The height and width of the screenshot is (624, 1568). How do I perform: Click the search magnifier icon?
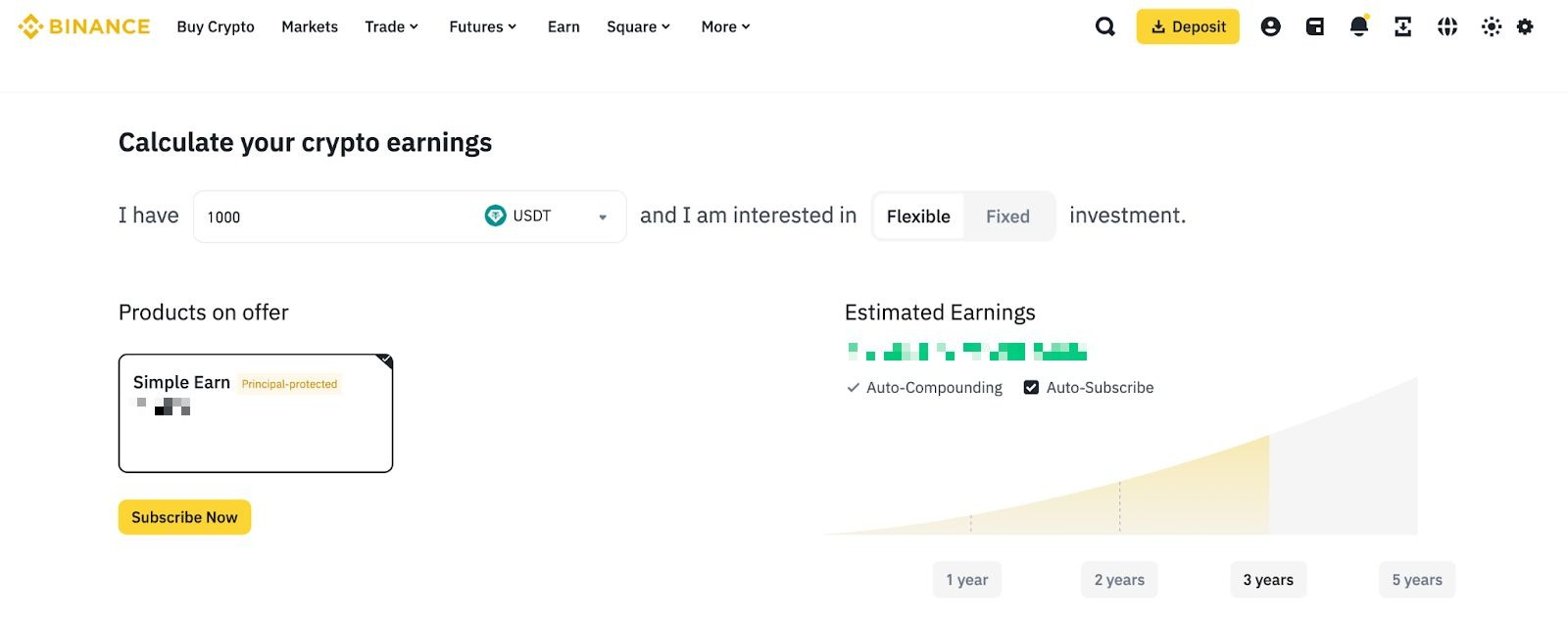1104,26
